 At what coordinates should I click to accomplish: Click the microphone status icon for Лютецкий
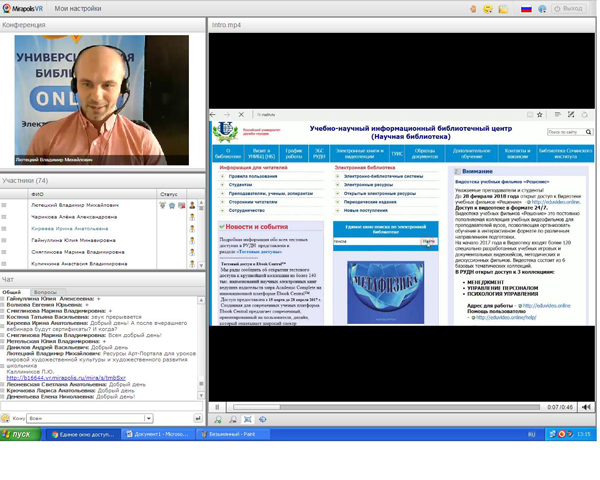click(x=163, y=206)
